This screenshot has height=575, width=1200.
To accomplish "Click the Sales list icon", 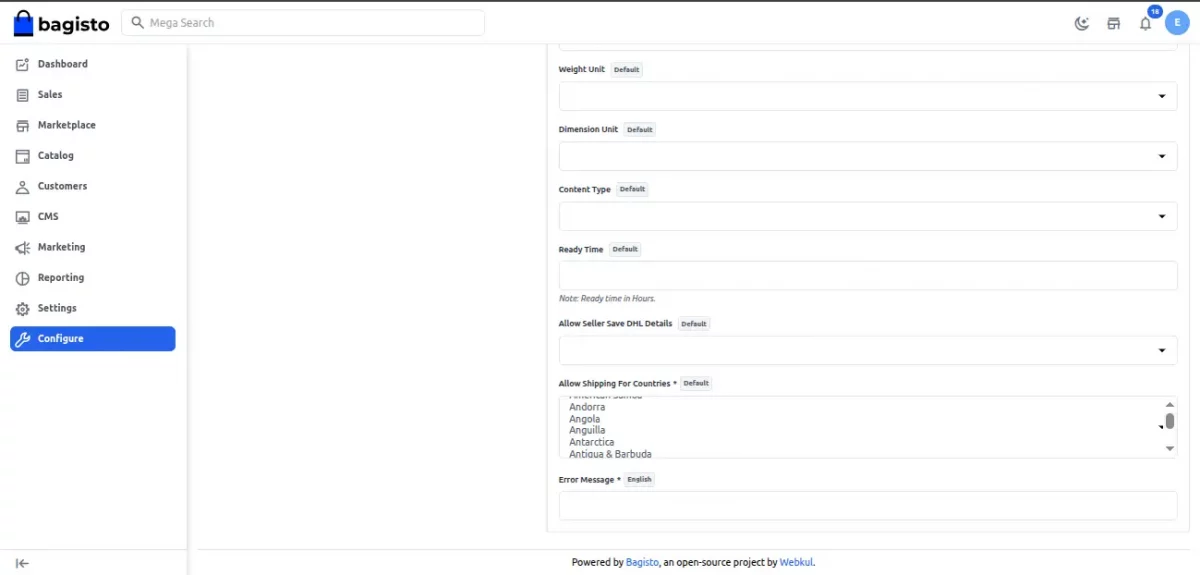I will [23, 95].
